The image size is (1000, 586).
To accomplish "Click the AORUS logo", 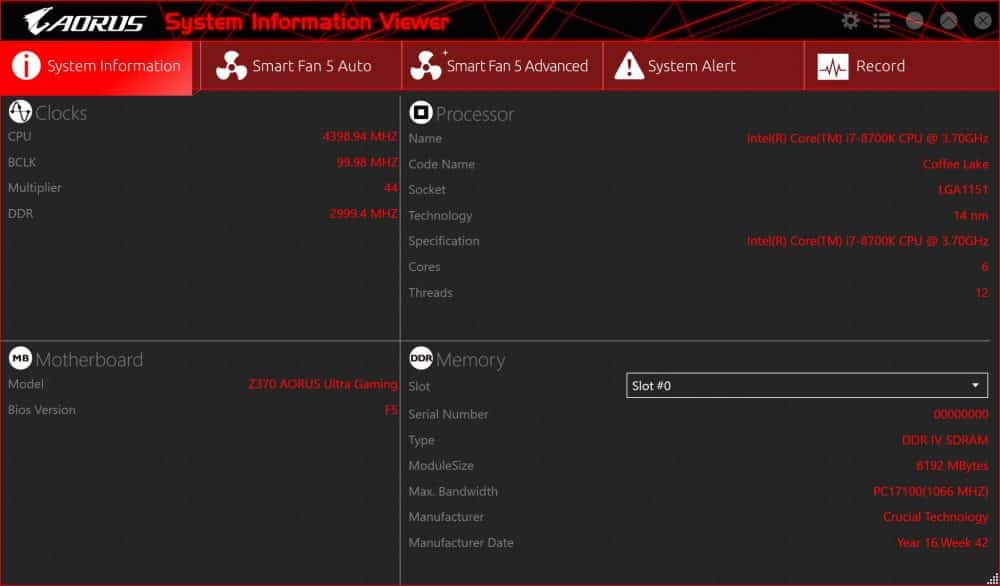I will pyautogui.click(x=85, y=21).
